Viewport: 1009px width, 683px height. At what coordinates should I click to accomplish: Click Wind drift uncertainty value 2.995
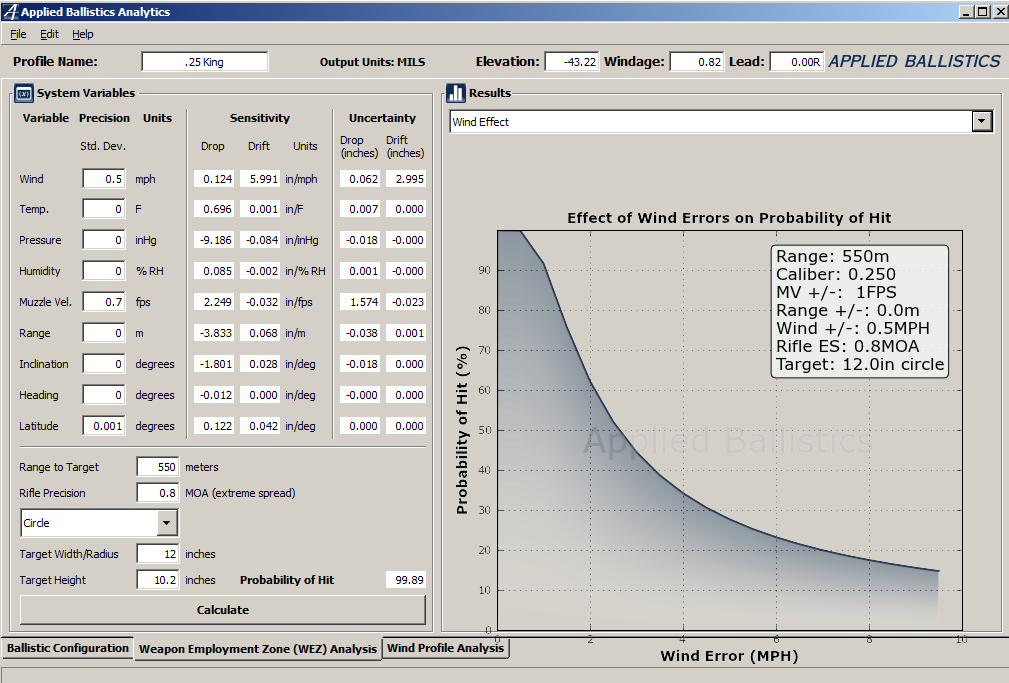point(406,179)
